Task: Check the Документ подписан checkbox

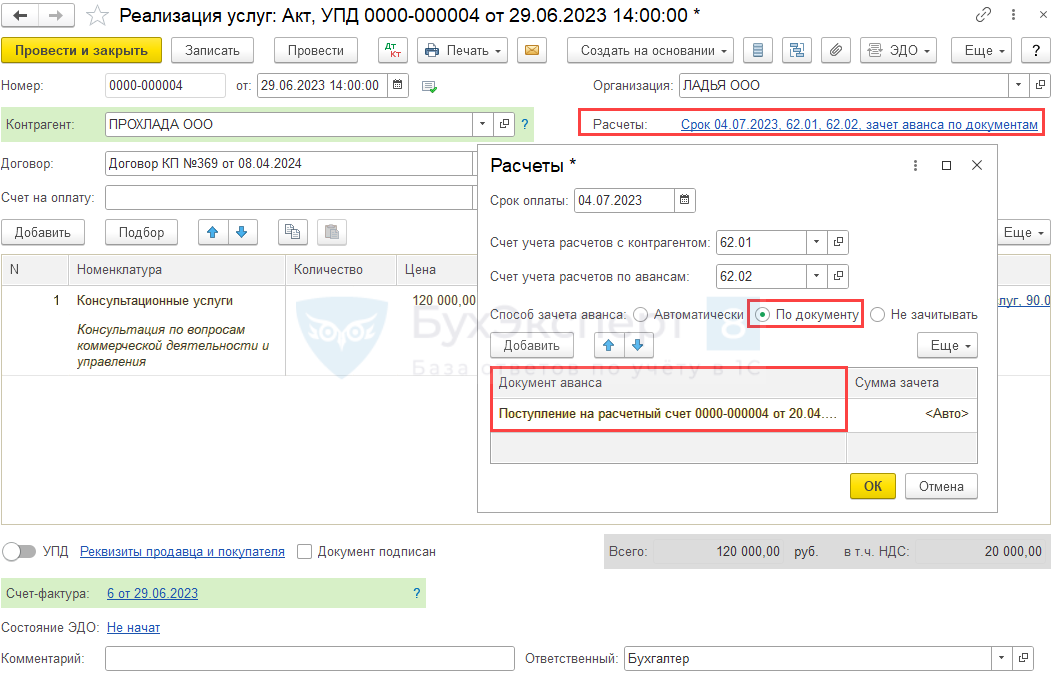Action: (x=305, y=552)
